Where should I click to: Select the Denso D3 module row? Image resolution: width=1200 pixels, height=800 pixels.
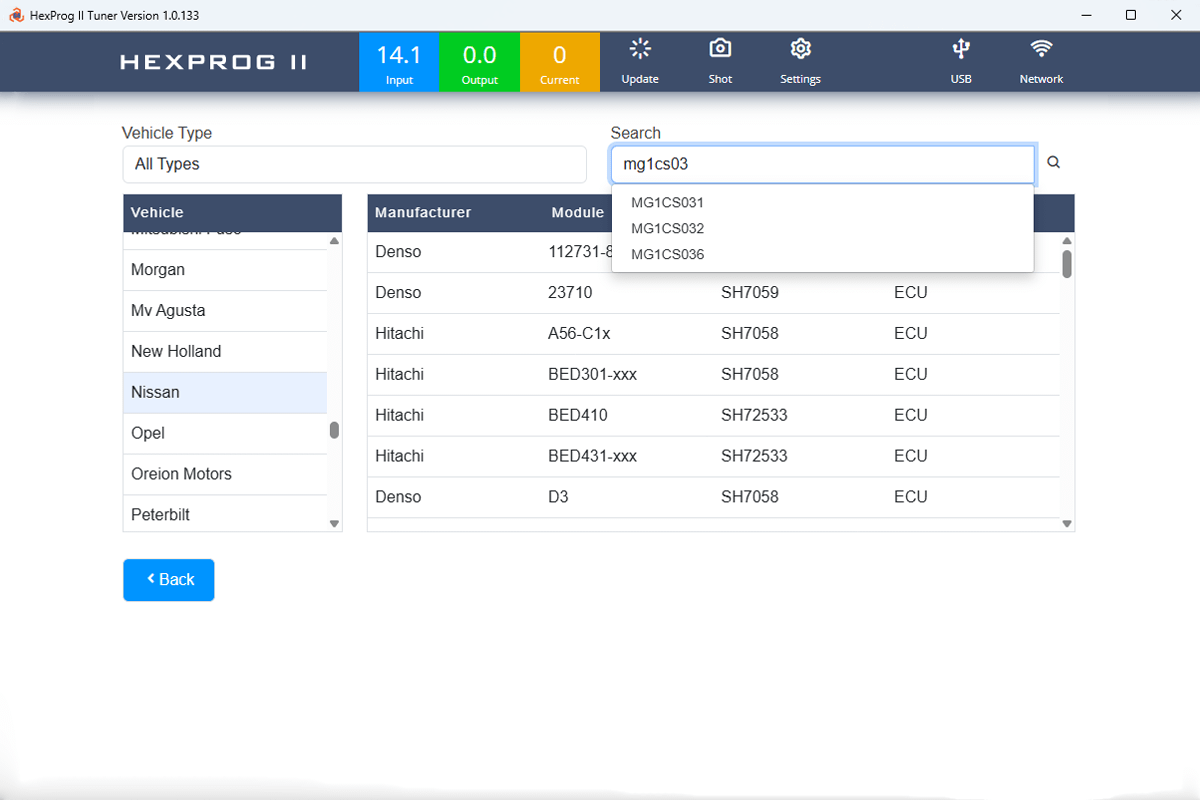(714, 498)
